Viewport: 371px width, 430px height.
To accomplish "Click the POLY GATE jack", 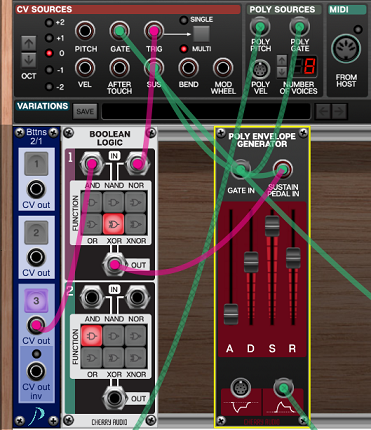I will click(299, 27).
